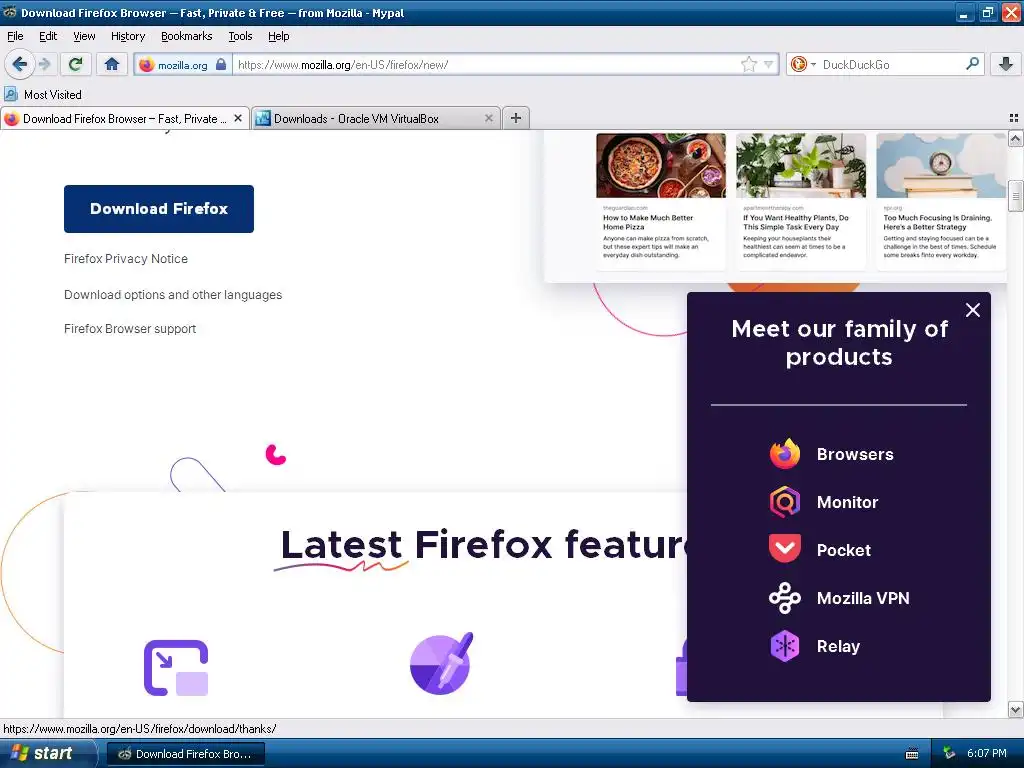Click the DuckDuckGo search field

pos(891,65)
